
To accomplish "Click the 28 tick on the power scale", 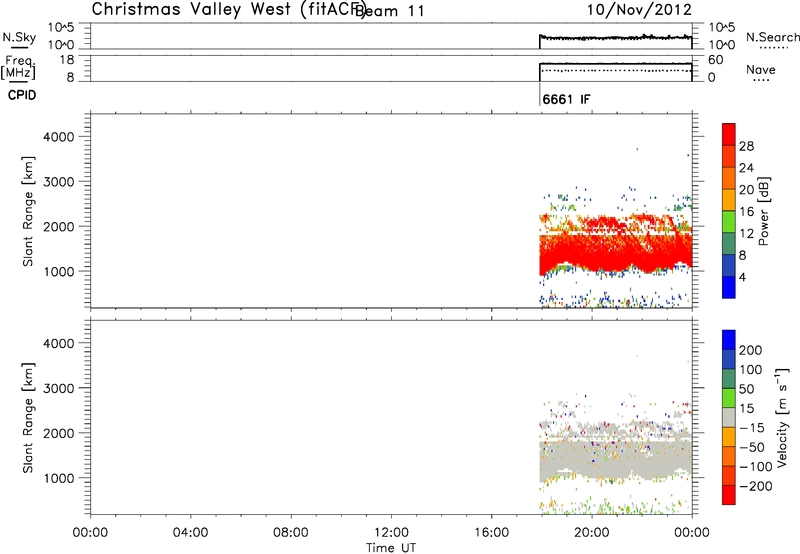I will [746, 146].
